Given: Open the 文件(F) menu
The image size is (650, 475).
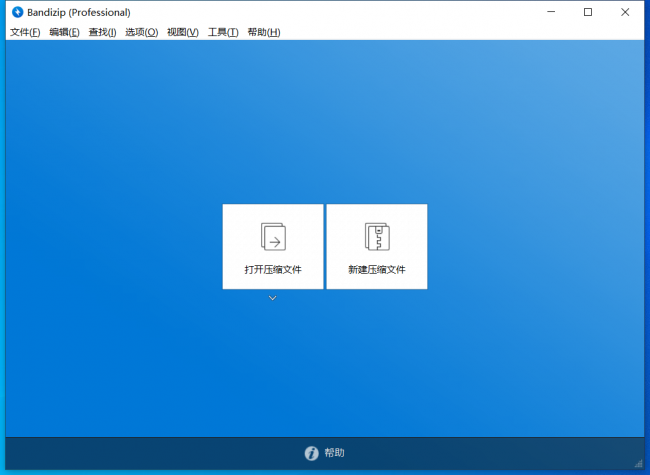Looking at the screenshot, I should [x=25, y=32].
